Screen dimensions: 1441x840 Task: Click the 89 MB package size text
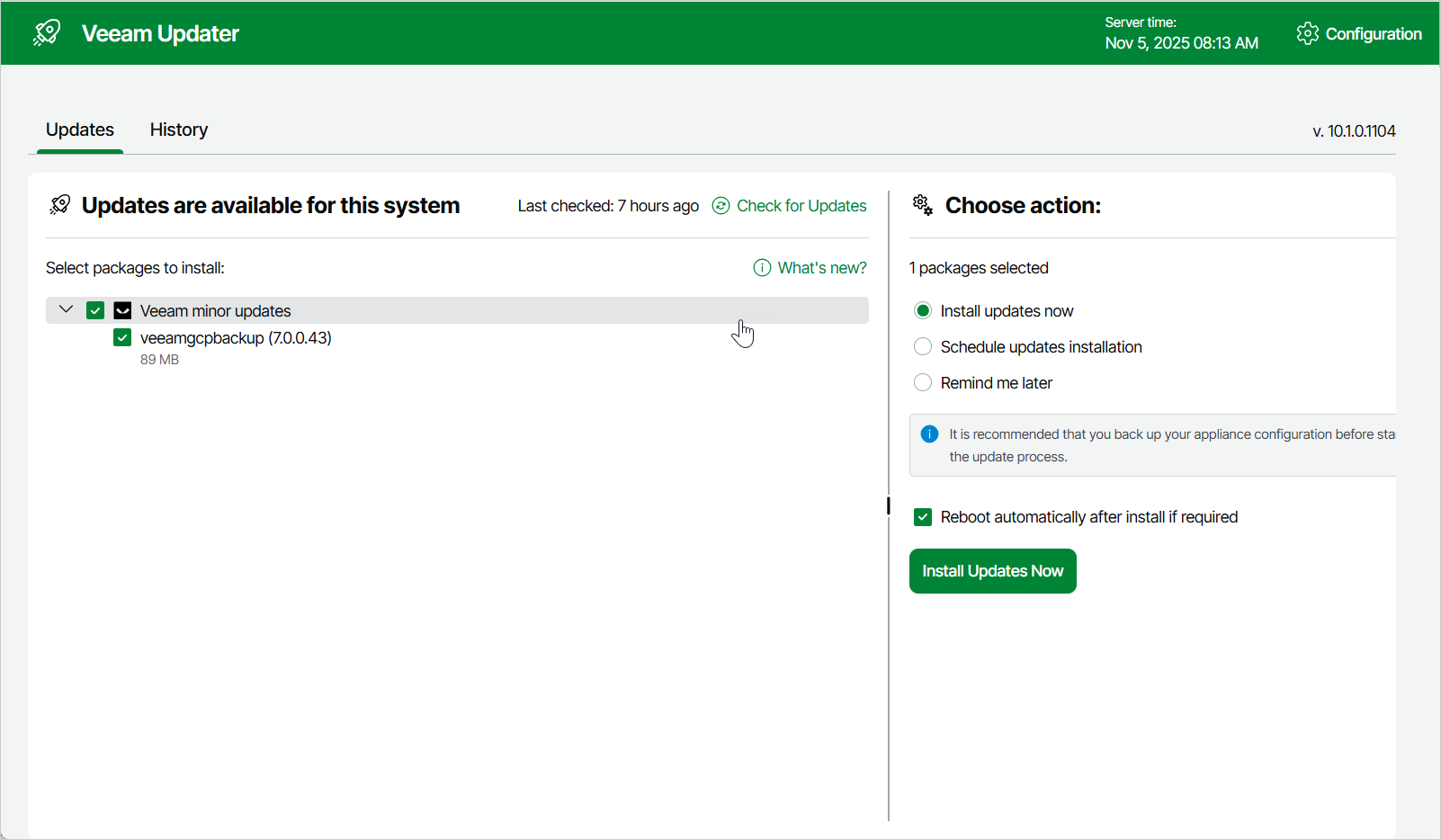point(159,360)
